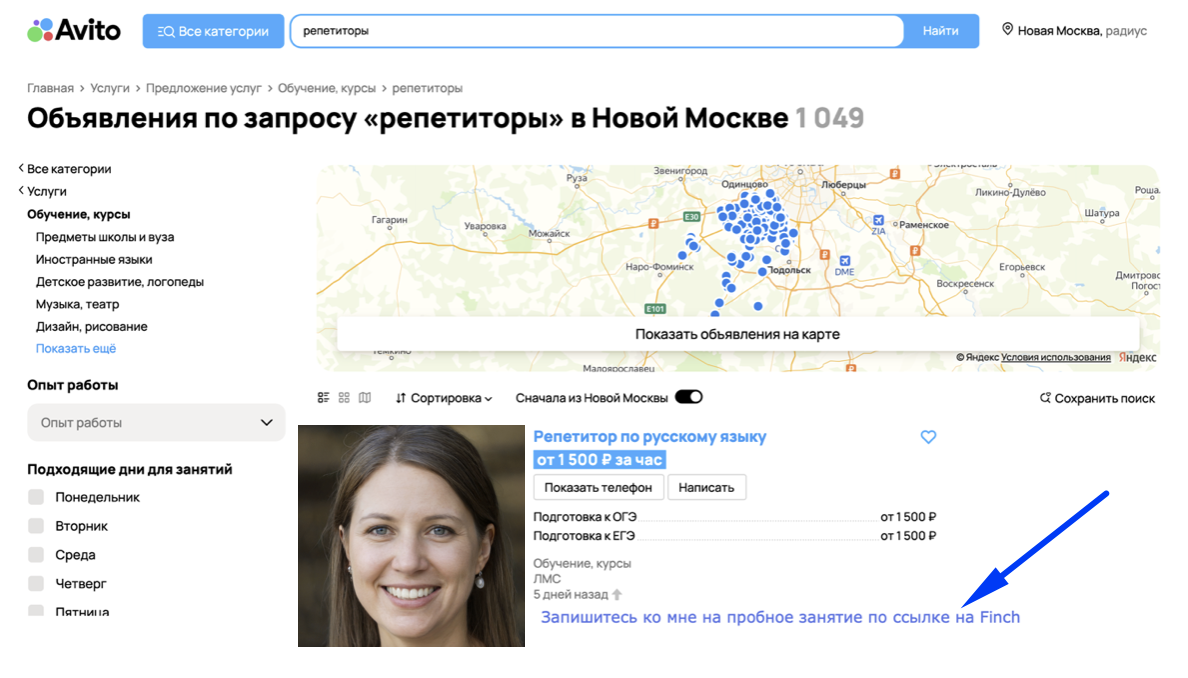Go to Предметы школы и вуза category
Image resolution: width=1188 pixels, height=678 pixels.
point(105,237)
